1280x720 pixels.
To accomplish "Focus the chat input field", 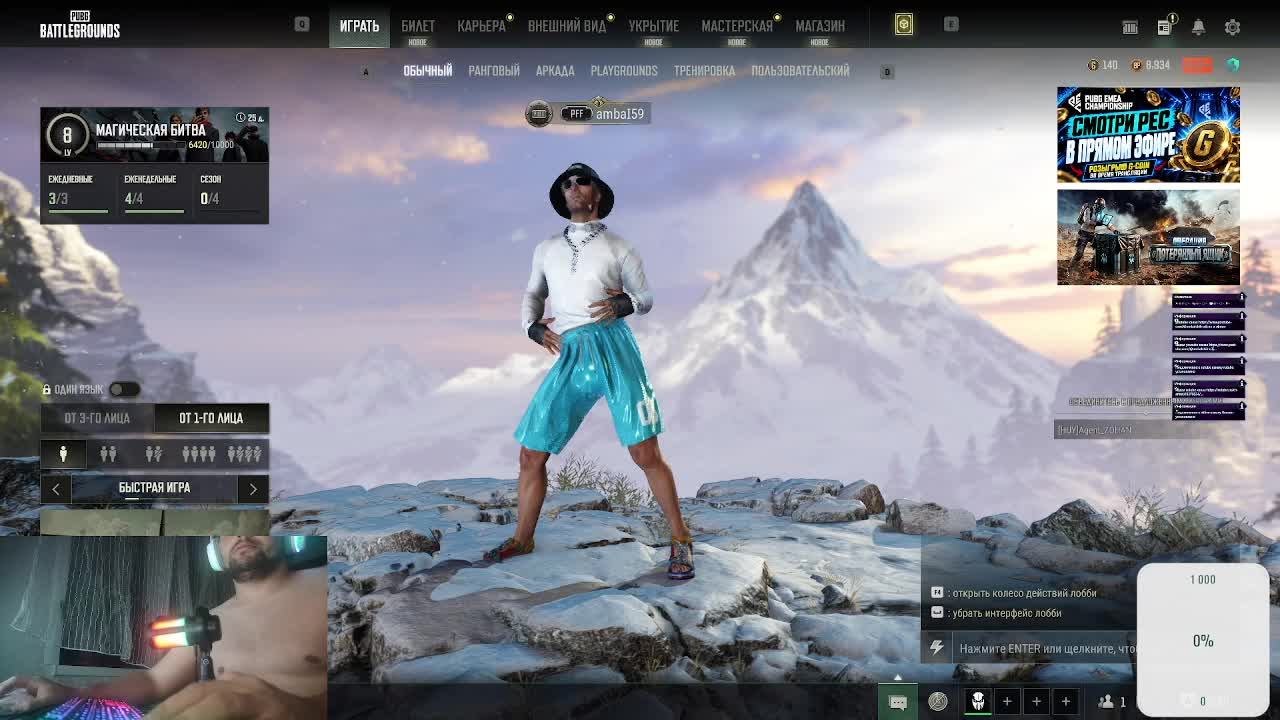I will click(1045, 648).
